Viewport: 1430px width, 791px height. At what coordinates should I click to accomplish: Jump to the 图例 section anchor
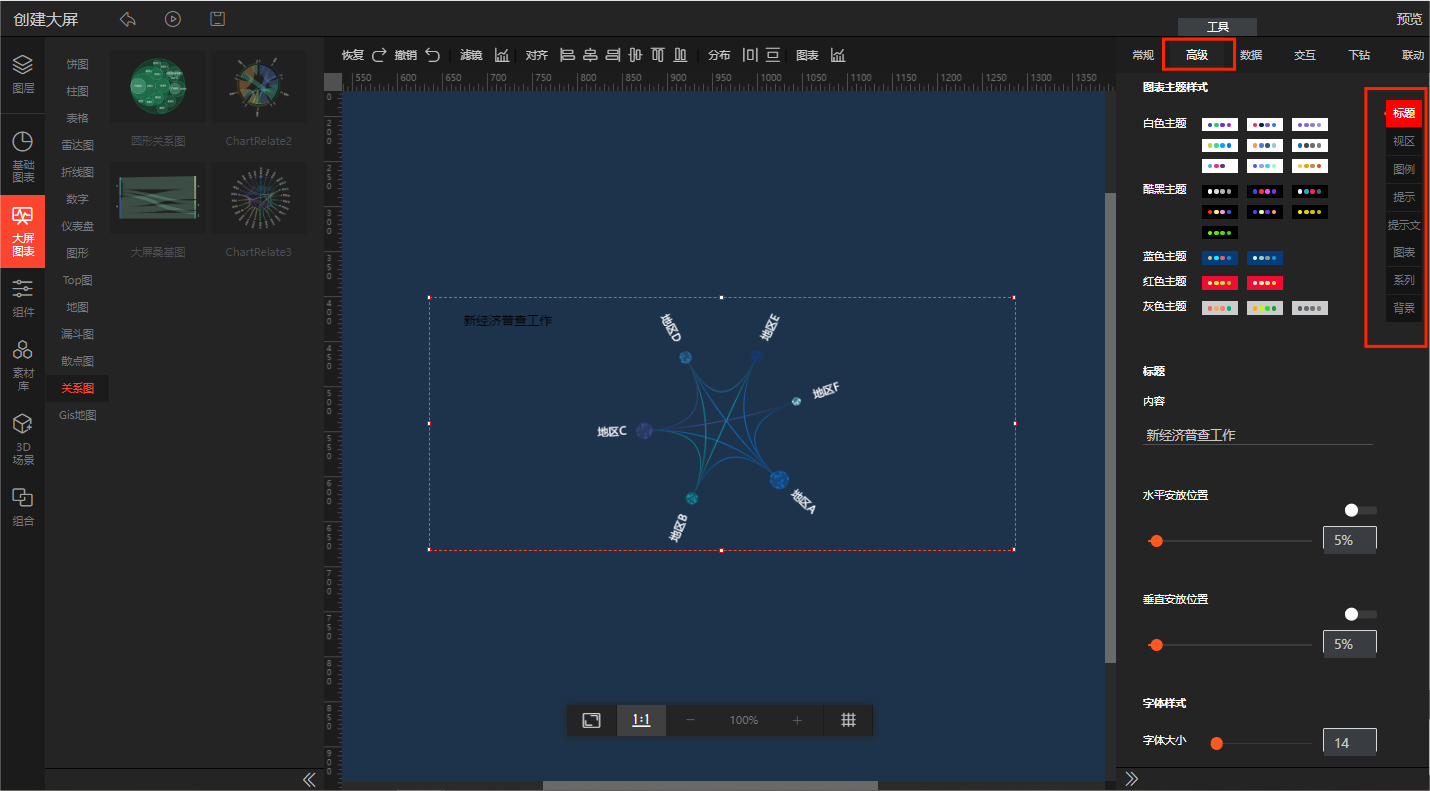pos(1404,169)
